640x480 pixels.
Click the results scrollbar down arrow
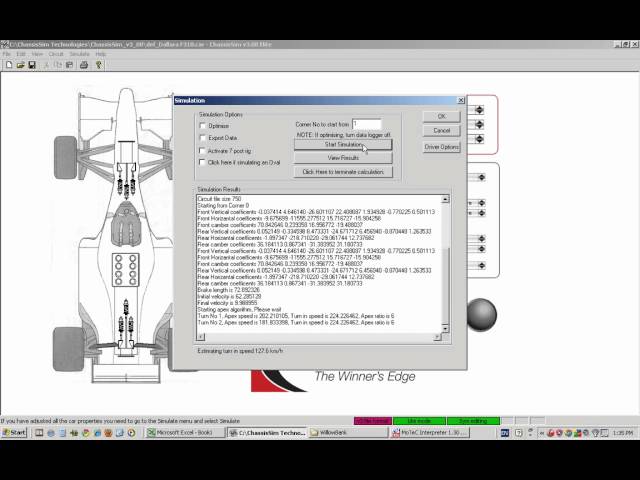(x=445, y=328)
